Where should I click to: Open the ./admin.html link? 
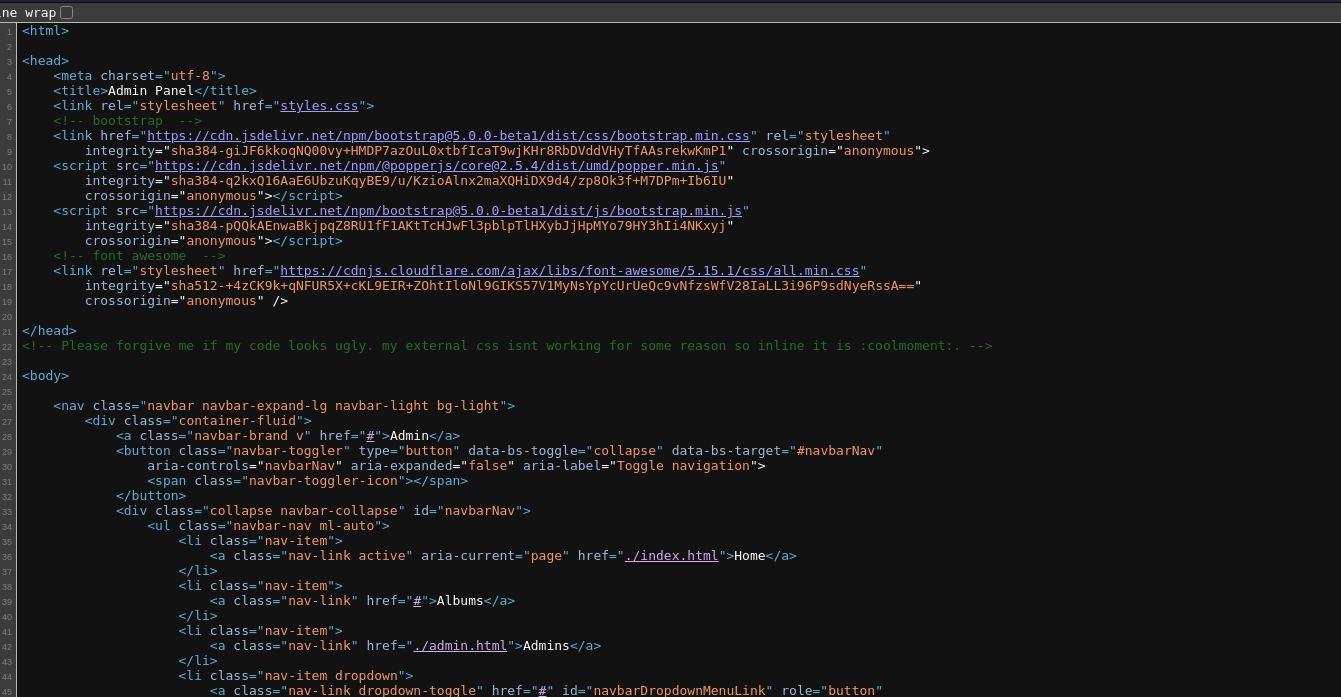tap(460, 645)
